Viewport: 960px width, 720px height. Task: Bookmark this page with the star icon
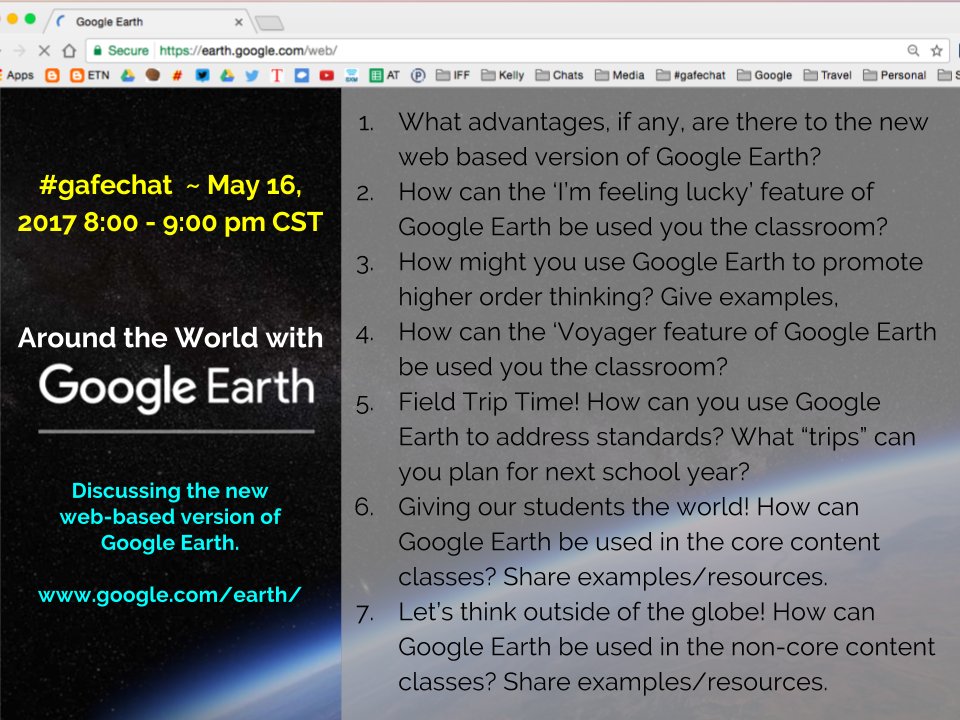pyautogui.click(x=937, y=51)
